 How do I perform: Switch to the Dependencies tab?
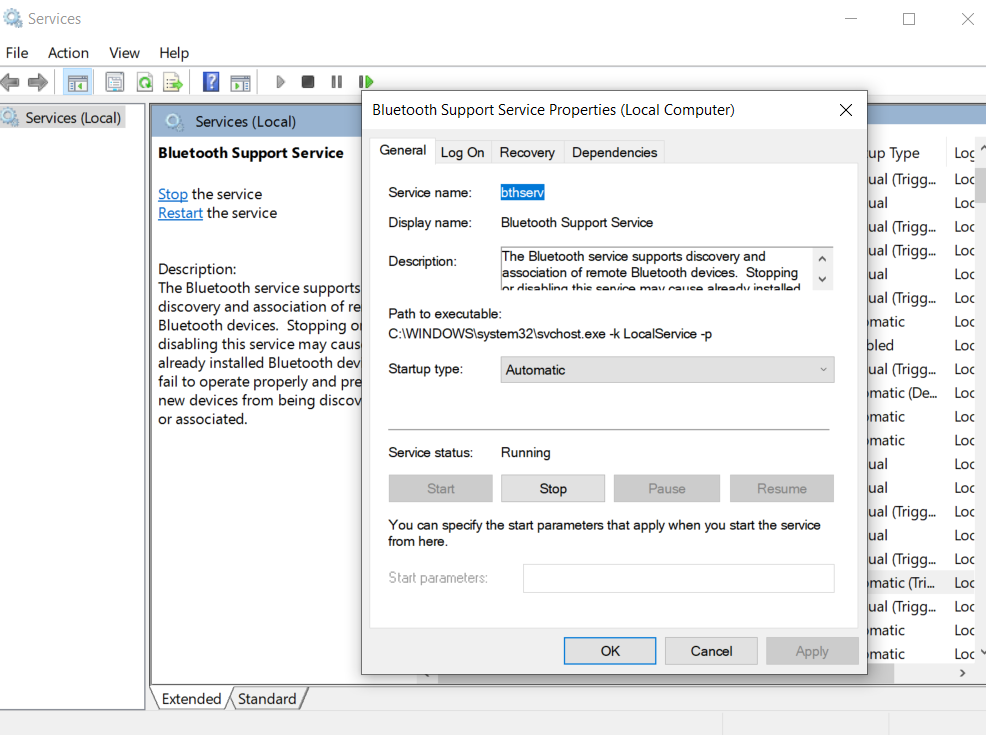614,152
